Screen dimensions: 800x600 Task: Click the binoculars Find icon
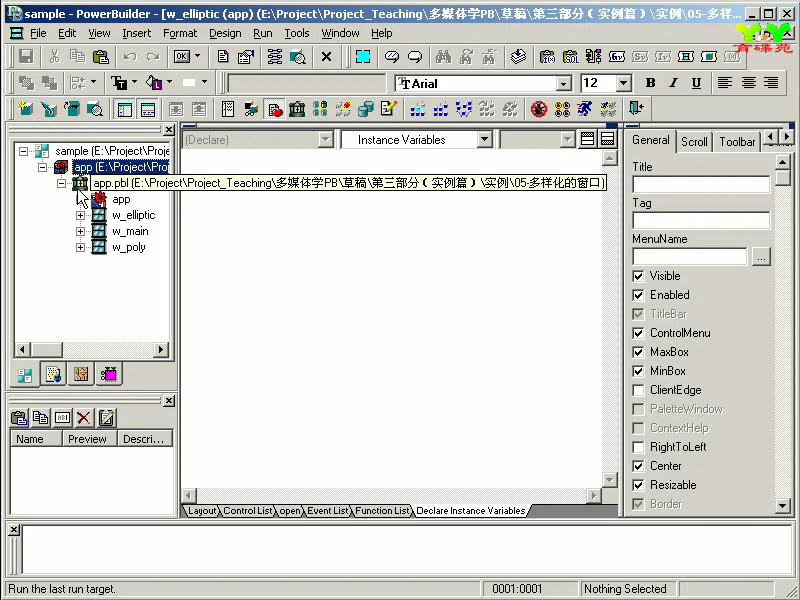coord(443,56)
